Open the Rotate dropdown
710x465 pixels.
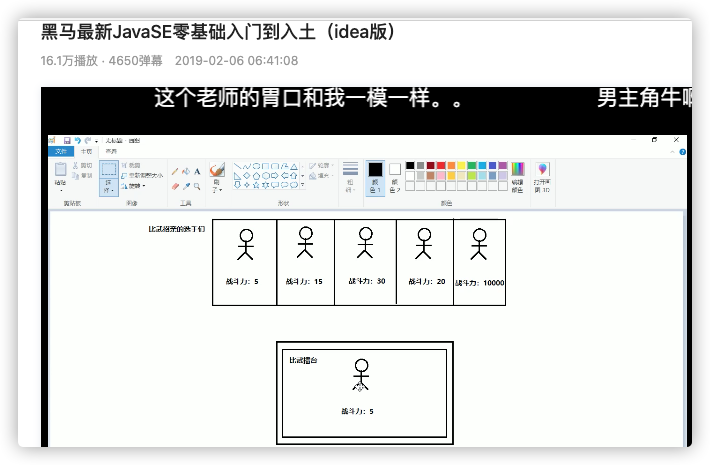click(x=144, y=186)
